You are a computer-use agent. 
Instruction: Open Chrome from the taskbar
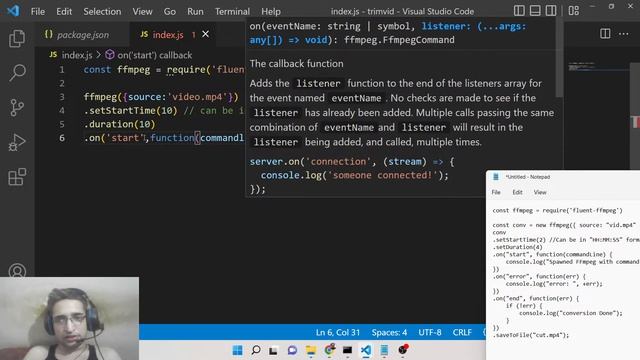pyautogui.click(x=329, y=350)
